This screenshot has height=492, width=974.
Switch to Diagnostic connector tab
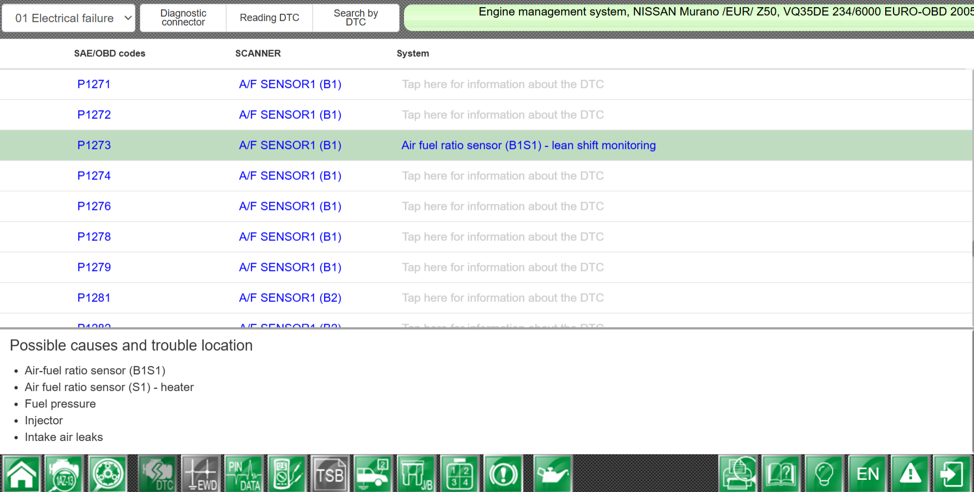pyautogui.click(x=183, y=18)
